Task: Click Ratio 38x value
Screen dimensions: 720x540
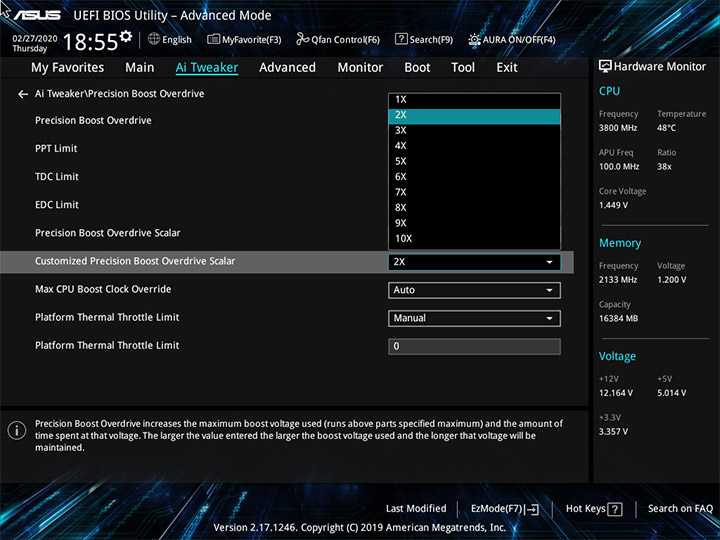Action: point(664,167)
